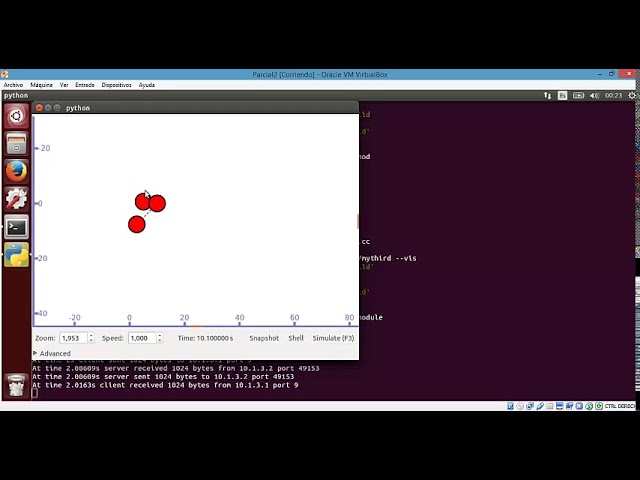Click the Zoom spinner arrows

(x=91, y=338)
